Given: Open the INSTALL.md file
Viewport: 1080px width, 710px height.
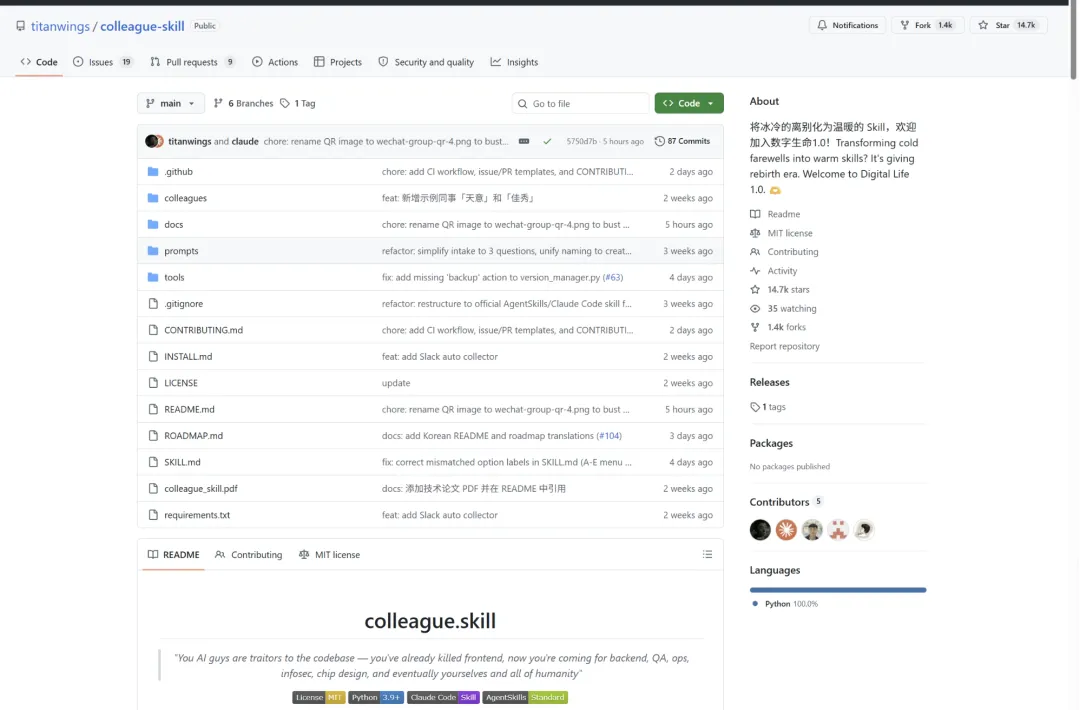Looking at the screenshot, I should [x=188, y=357].
